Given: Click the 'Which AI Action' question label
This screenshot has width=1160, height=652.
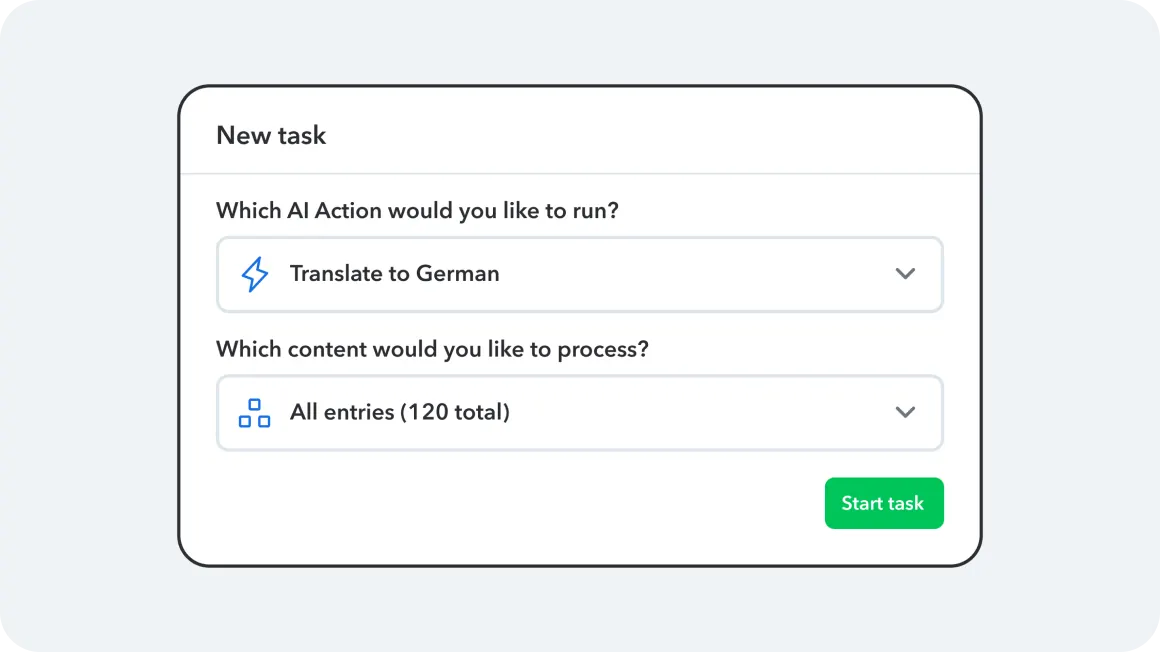Looking at the screenshot, I should point(417,211).
